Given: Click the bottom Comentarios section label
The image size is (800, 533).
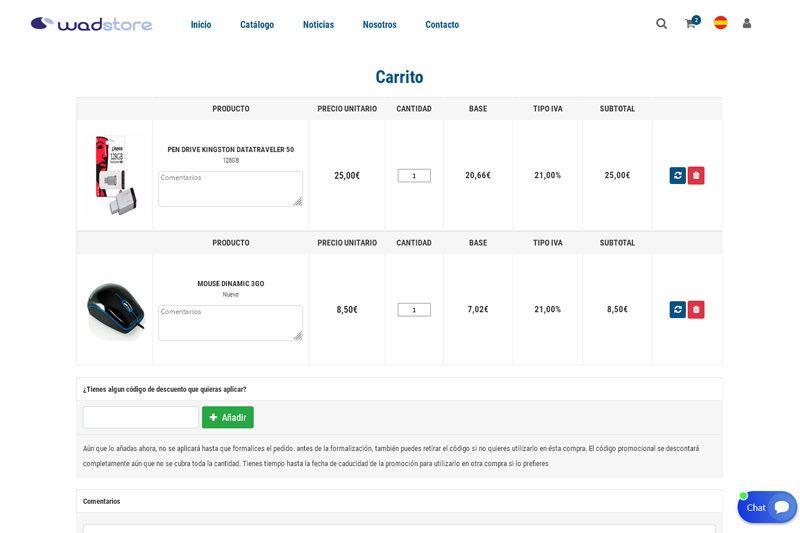Looking at the screenshot, I should pos(102,501).
